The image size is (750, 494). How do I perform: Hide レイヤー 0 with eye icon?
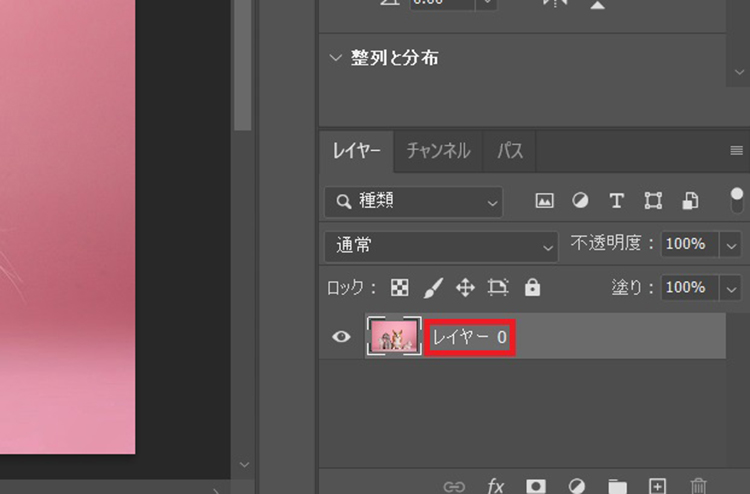pyautogui.click(x=341, y=337)
